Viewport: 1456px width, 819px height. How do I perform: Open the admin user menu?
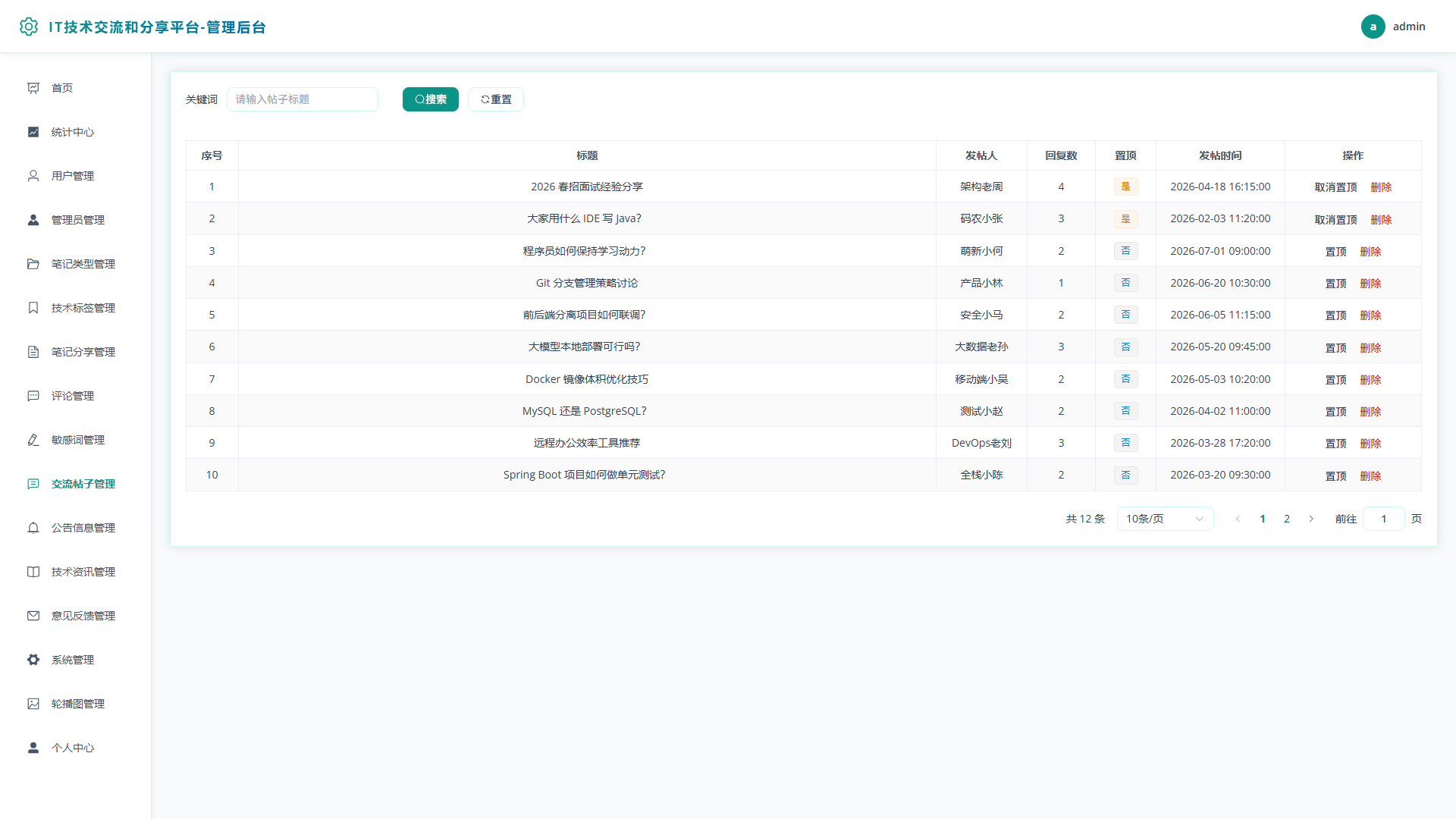1393,27
